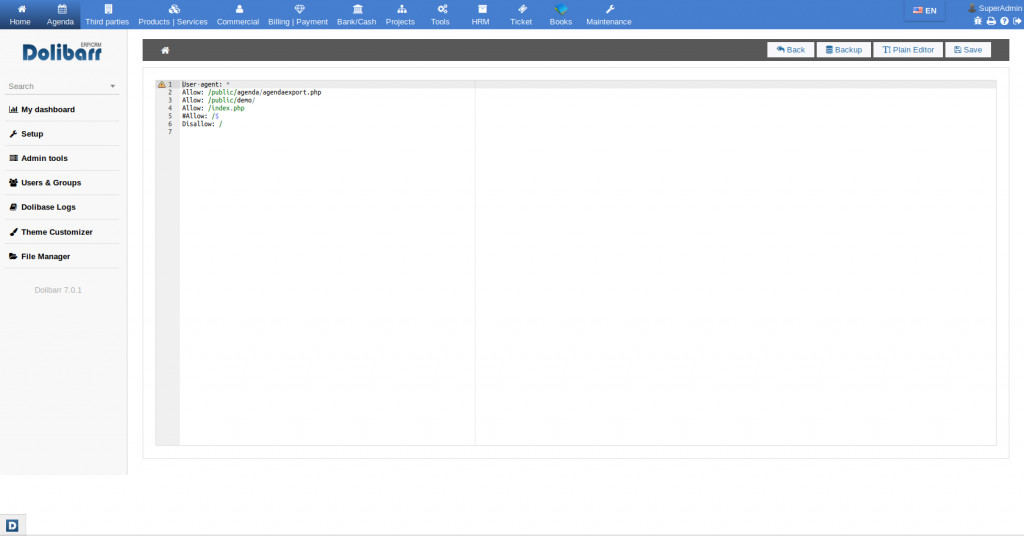This screenshot has height=536, width=1024.
Task: Open the SuperAdmin user profile
Action: pos(995,8)
